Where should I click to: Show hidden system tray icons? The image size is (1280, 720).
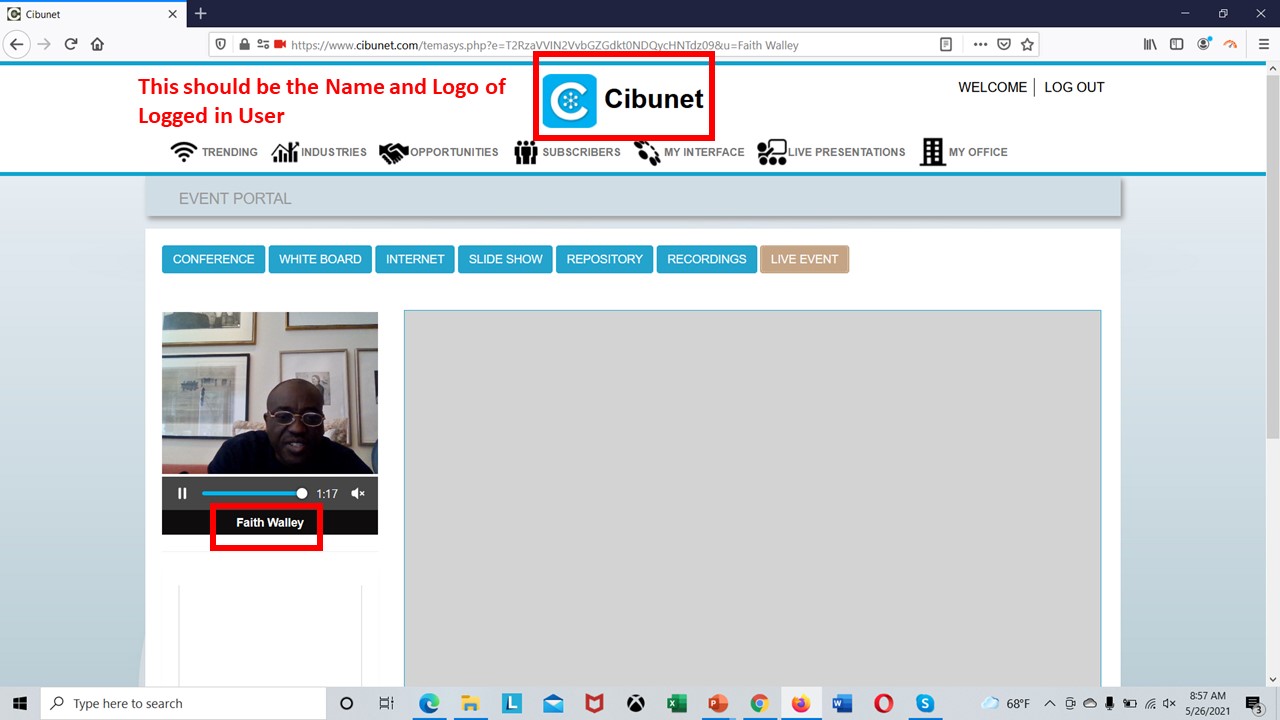tap(1049, 703)
